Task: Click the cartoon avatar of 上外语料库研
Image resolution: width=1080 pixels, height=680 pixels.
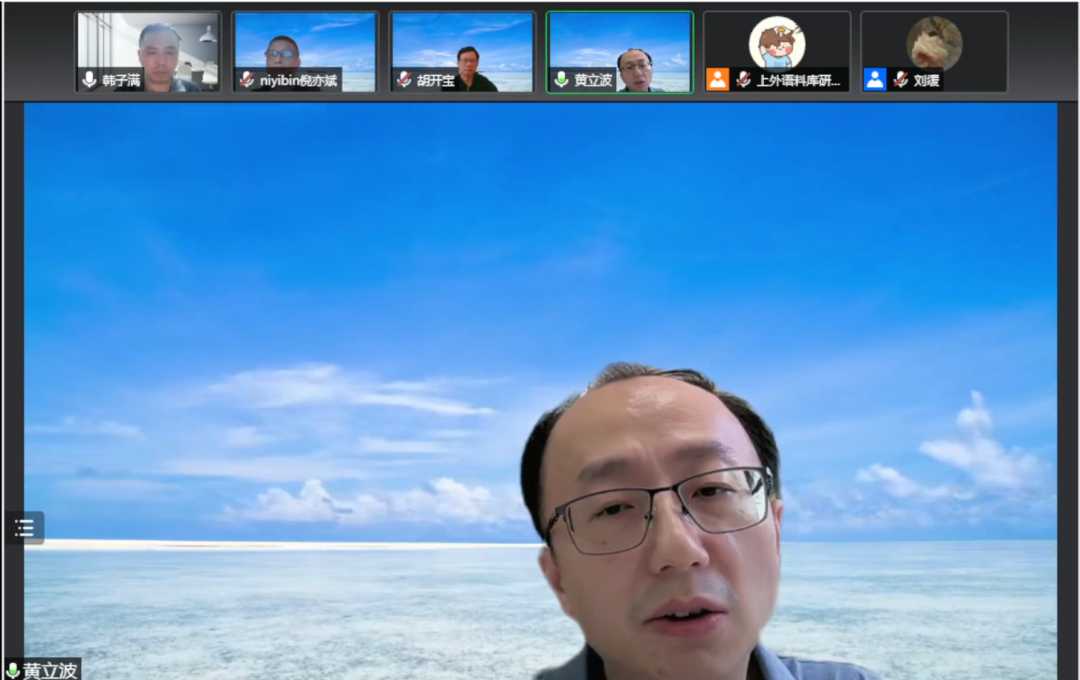Action: (776, 43)
